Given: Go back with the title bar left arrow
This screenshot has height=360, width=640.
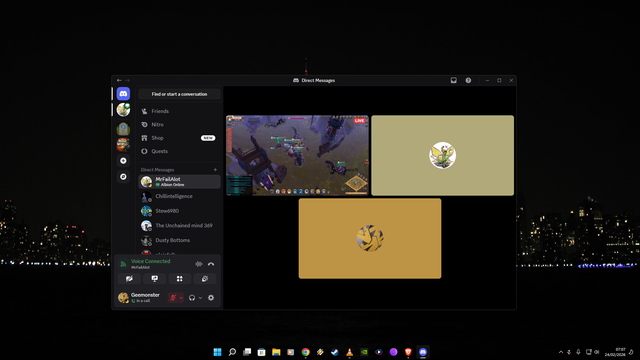Looking at the screenshot, I should pyautogui.click(x=119, y=80).
